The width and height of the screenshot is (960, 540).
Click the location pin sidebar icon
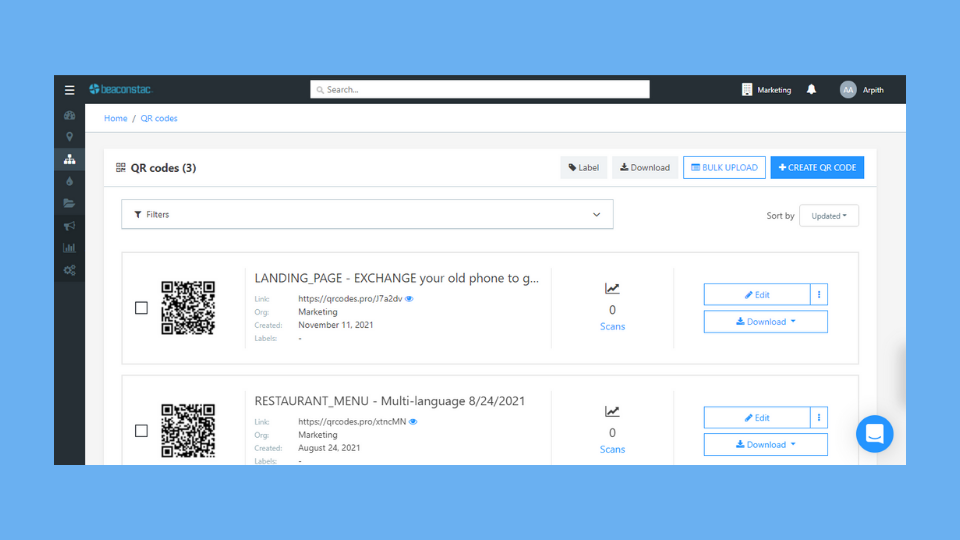(69, 136)
